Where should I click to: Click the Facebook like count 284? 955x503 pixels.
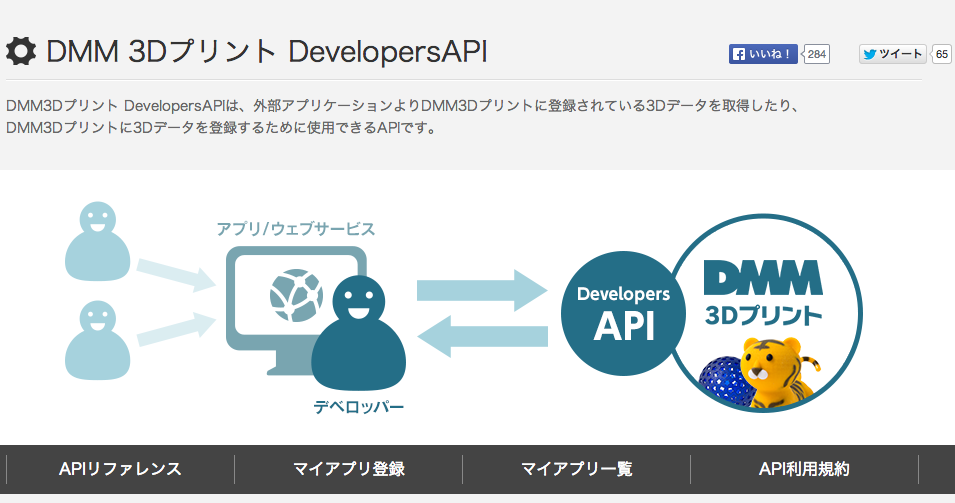pyautogui.click(x=816, y=54)
